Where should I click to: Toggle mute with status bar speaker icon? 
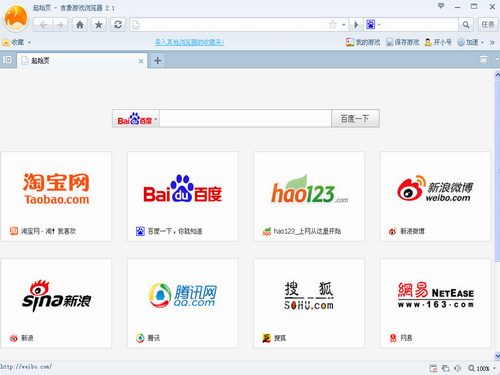pyautogui.click(x=458, y=368)
